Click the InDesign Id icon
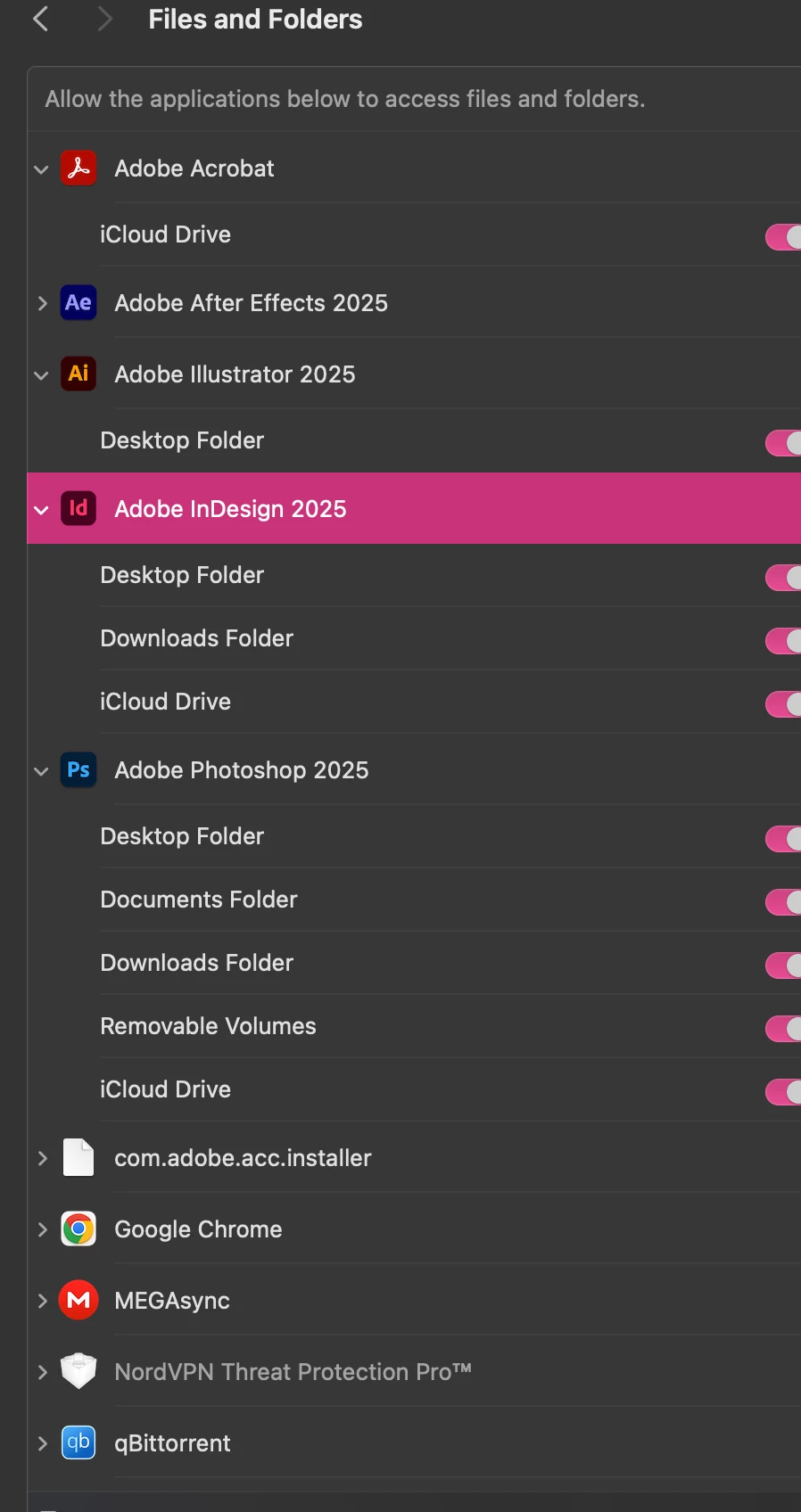 [x=78, y=508]
